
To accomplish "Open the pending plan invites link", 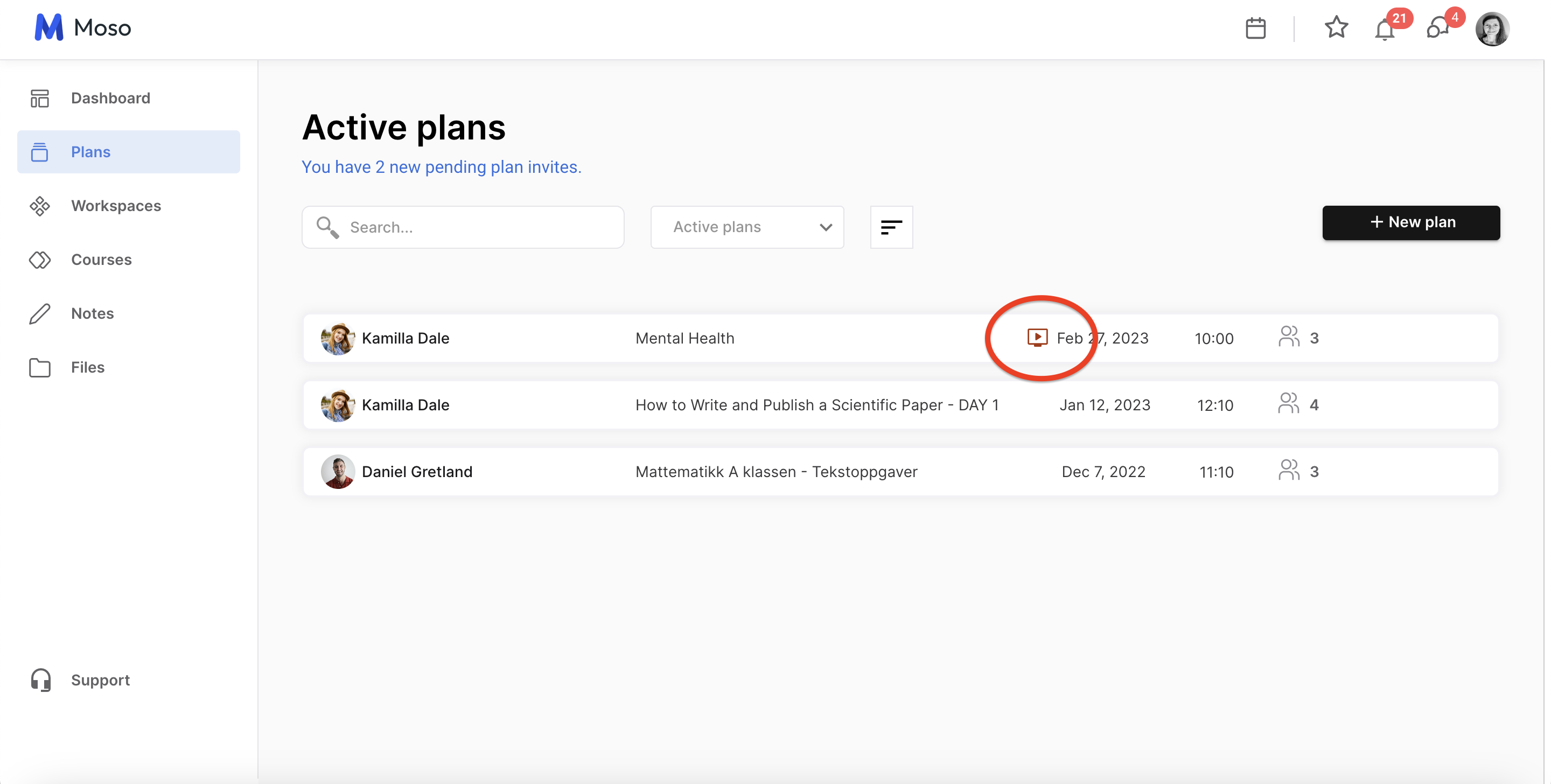I will (x=442, y=167).
